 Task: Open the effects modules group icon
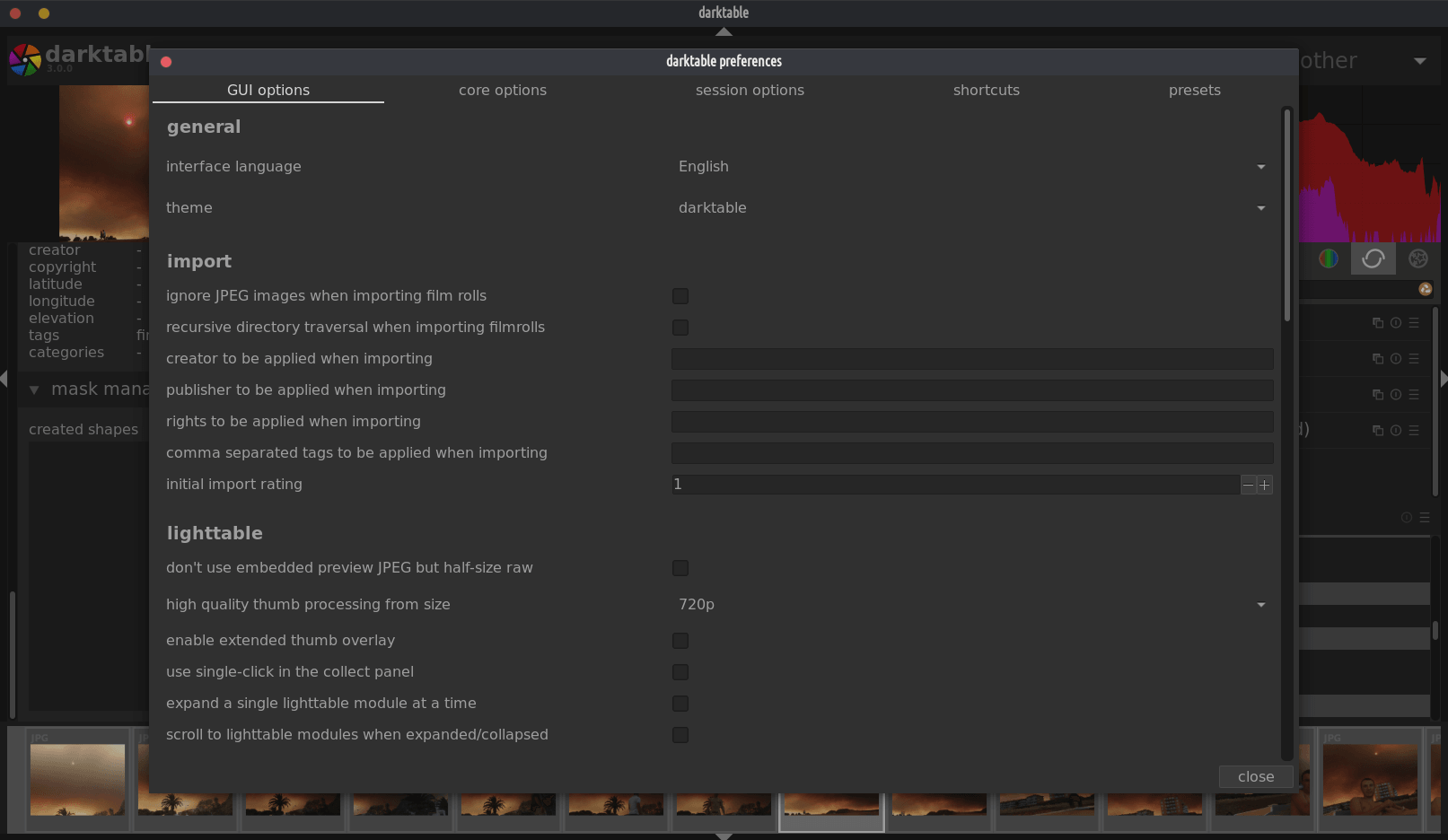(x=1418, y=258)
